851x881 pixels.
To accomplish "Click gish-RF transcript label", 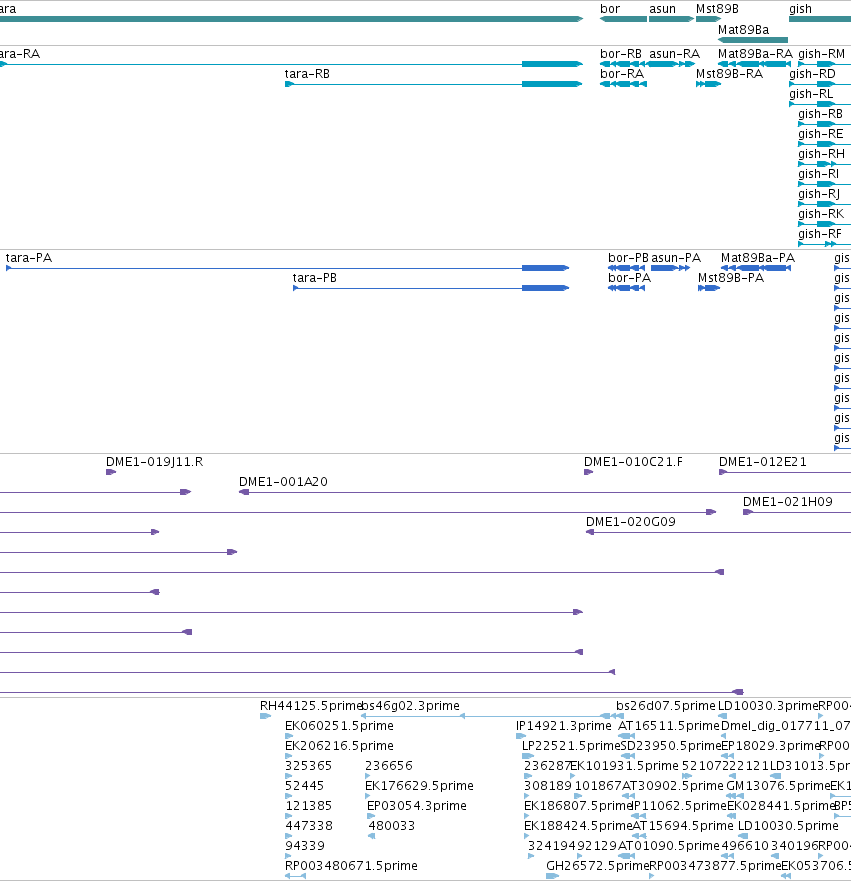I will point(820,234).
